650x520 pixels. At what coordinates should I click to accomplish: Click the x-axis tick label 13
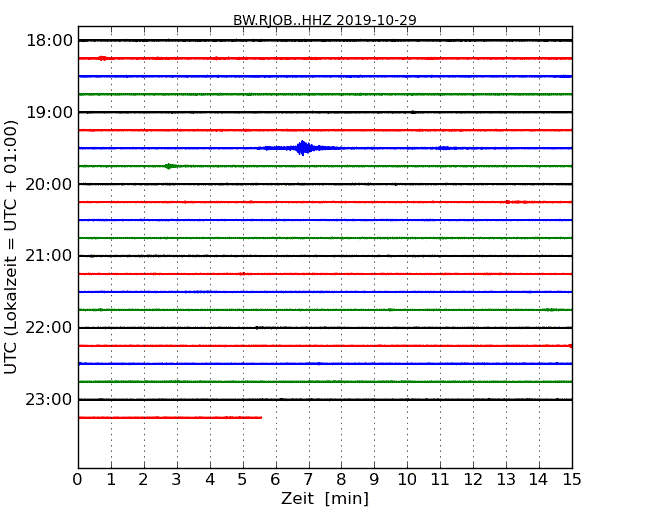click(506, 480)
